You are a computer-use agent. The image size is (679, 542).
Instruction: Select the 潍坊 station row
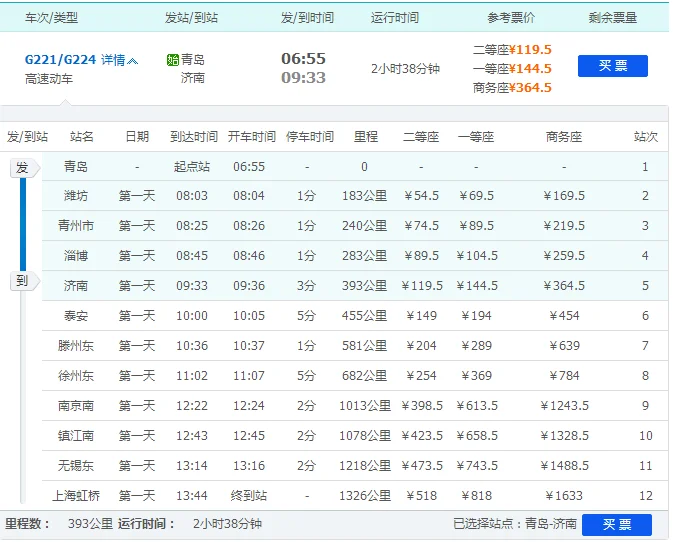pos(76,196)
